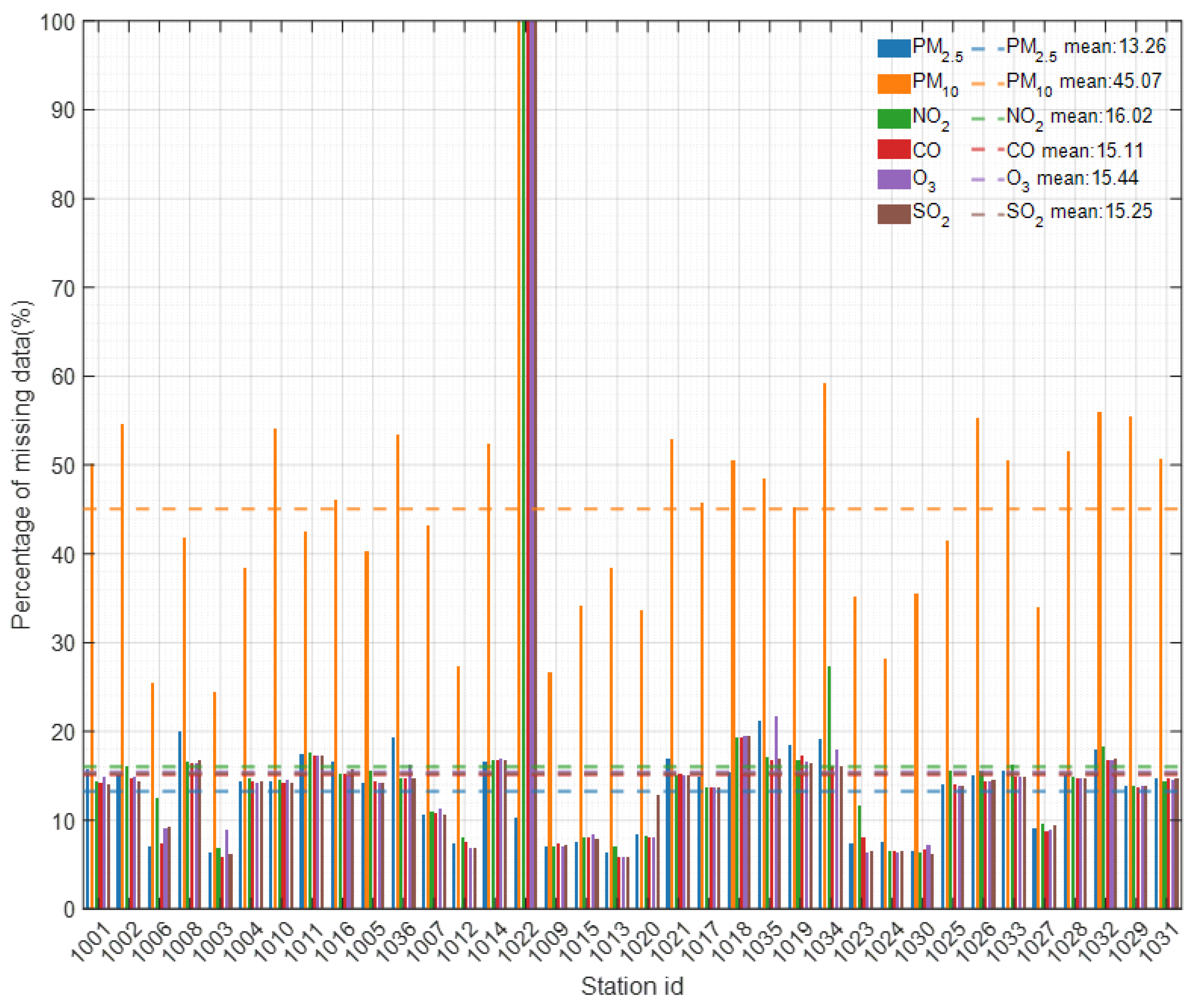This screenshot has height=1008, width=1197.
Task: Click the Station id axis title
Action: pos(632,987)
